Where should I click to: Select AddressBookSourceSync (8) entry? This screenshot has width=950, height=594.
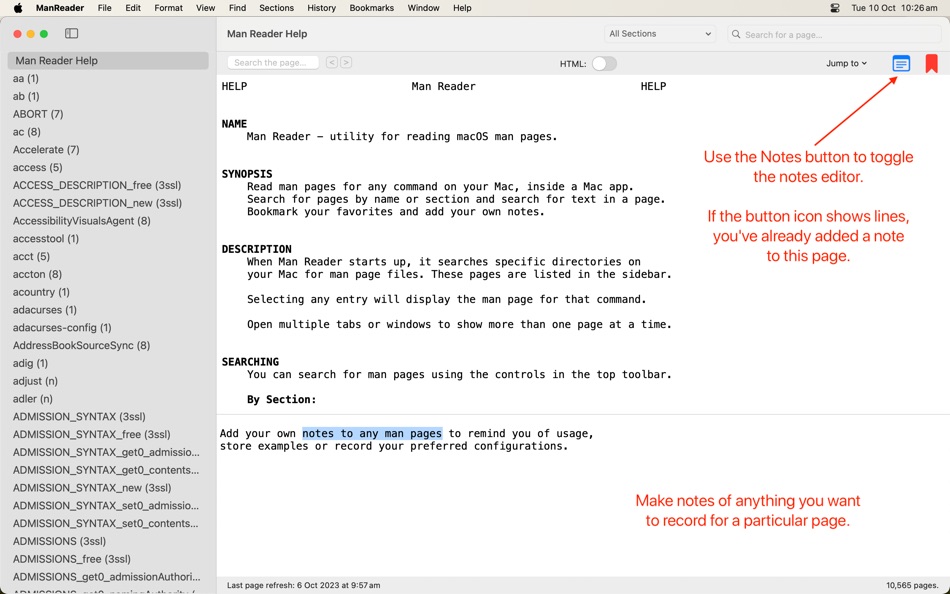[108, 345]
